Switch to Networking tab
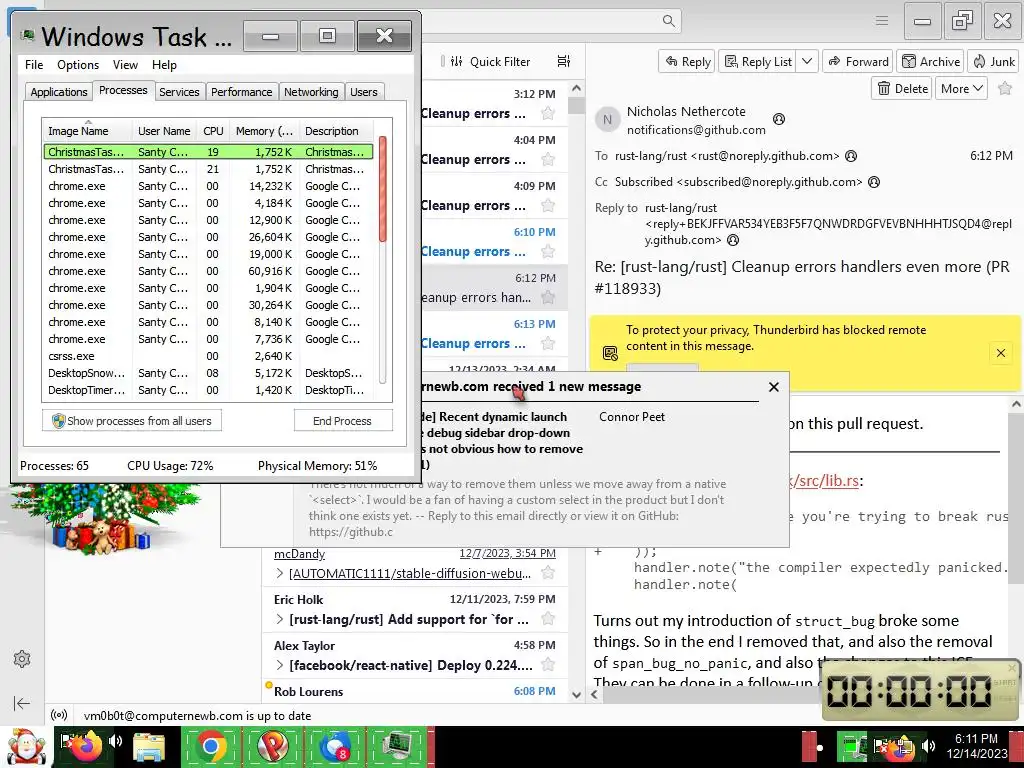 [311, 92]
